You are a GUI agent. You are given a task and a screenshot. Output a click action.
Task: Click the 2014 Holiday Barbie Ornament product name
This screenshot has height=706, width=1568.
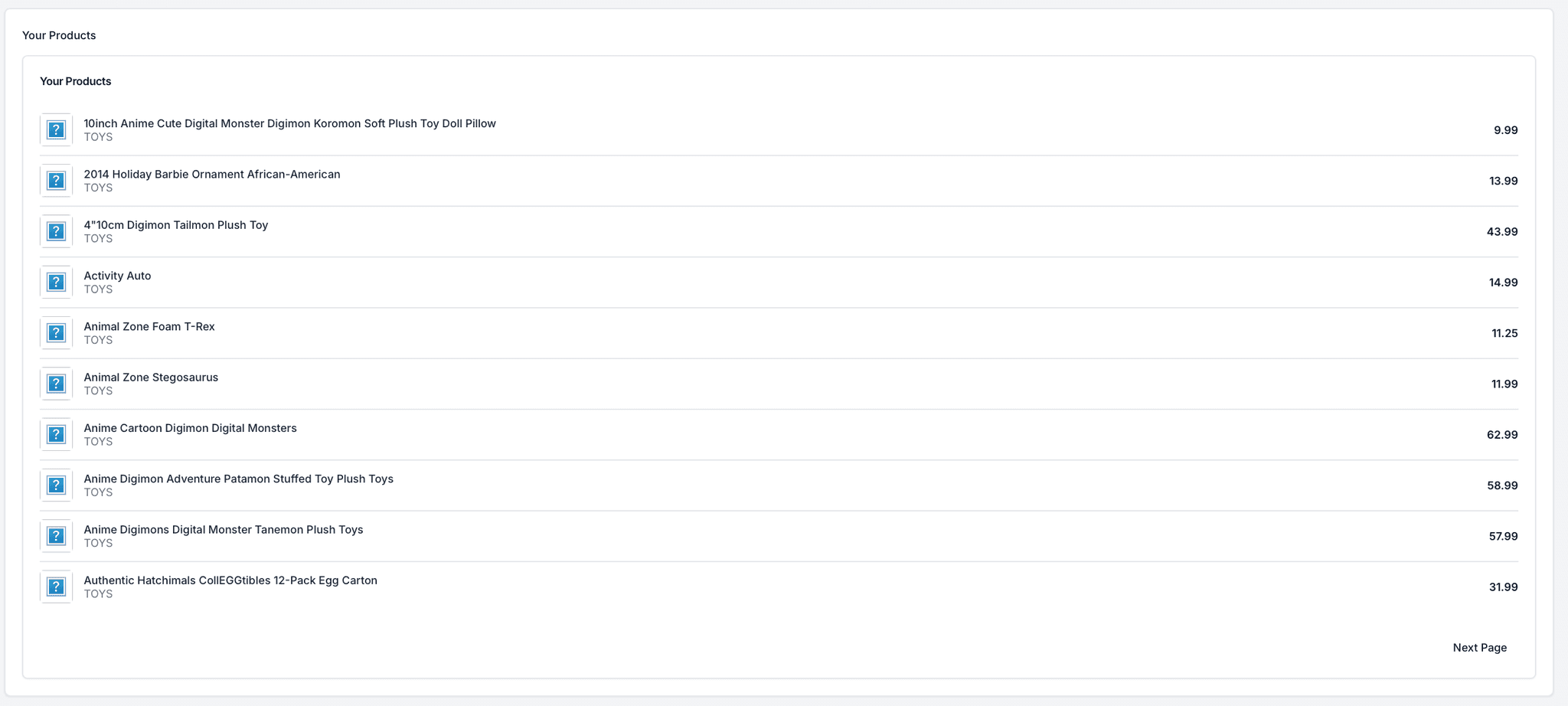tap(212, 174)
